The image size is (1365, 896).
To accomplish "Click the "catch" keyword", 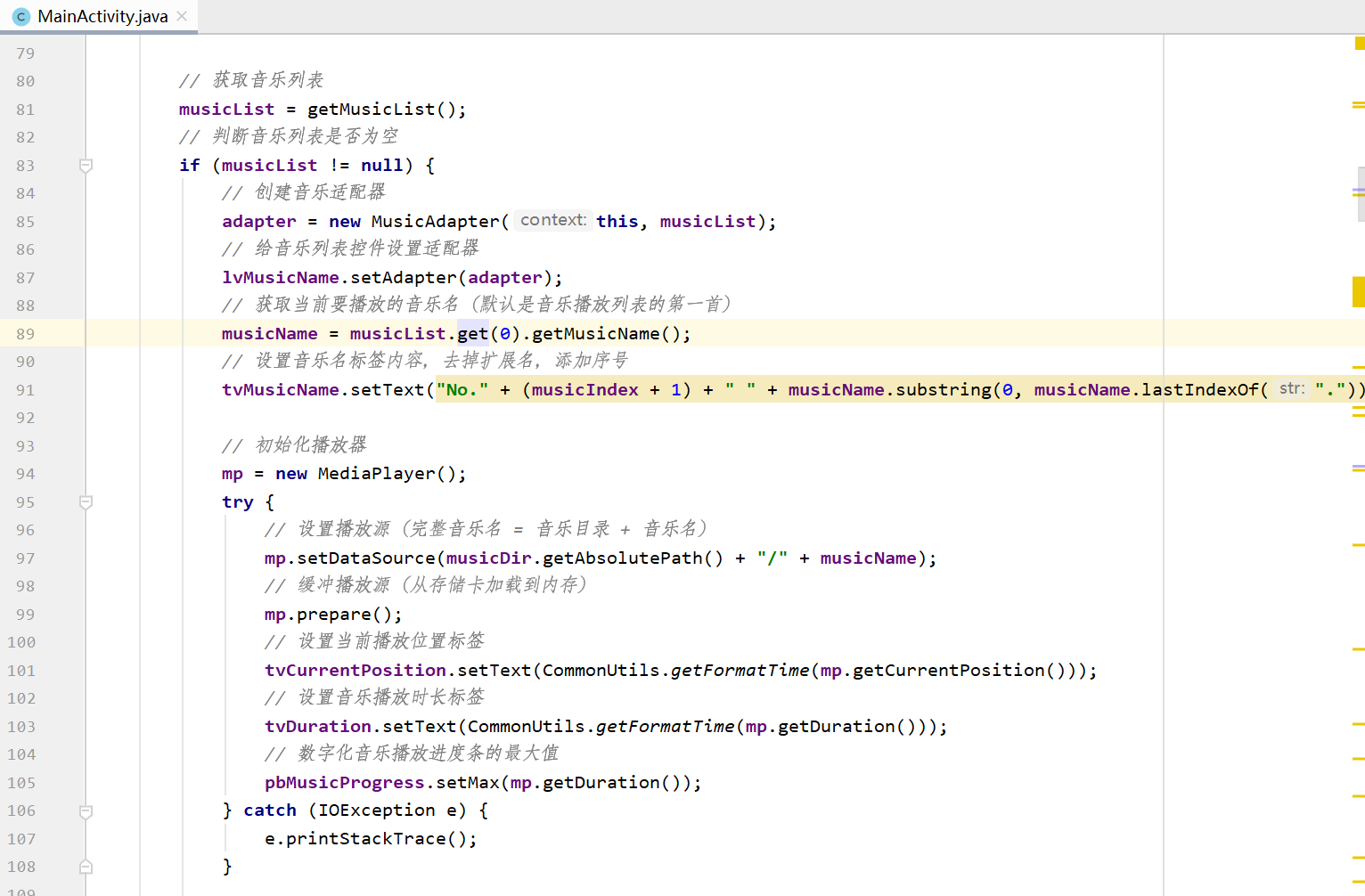I will pyautogui.click(x=270, y=810).
